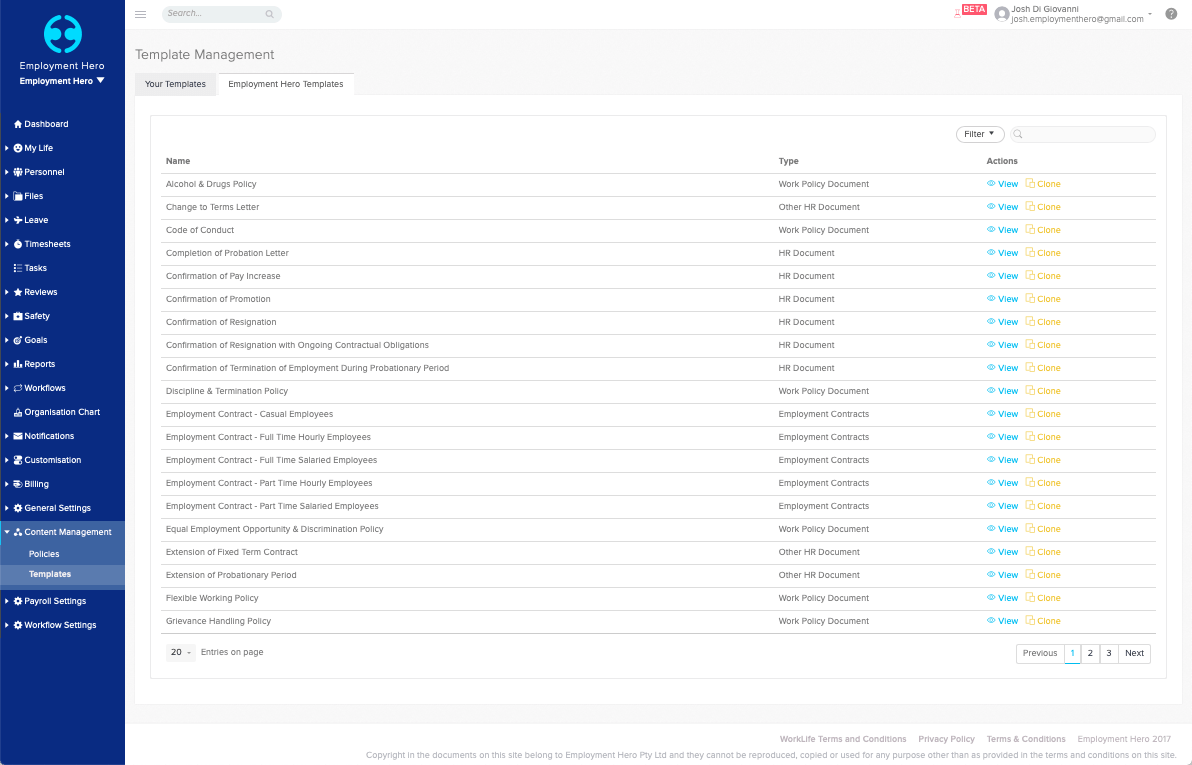Image resolution: width=1192 pixels, height=765 pixels.
Task: Open the entries per page dropdown
Action: point(181,652)
